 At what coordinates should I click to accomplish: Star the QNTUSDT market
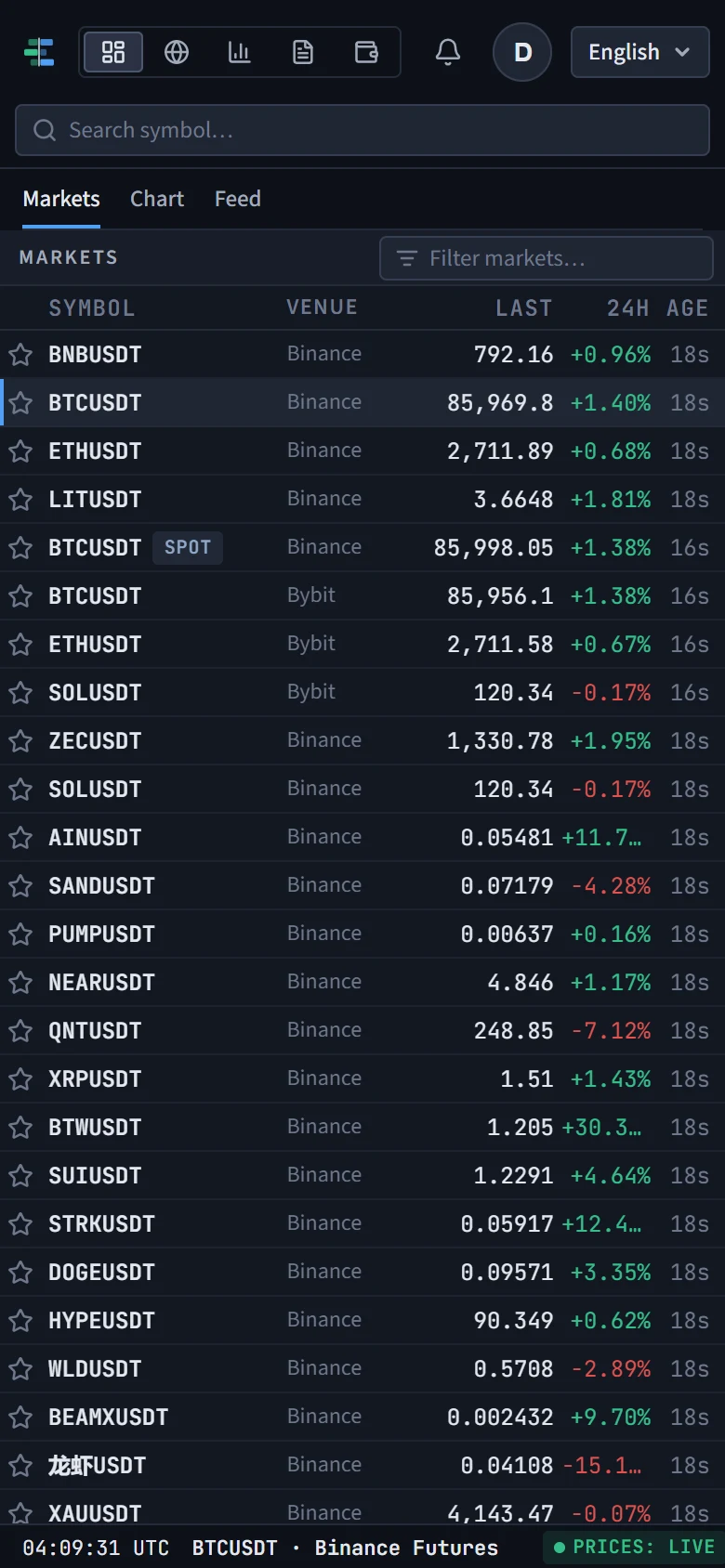click(20, 1031)
